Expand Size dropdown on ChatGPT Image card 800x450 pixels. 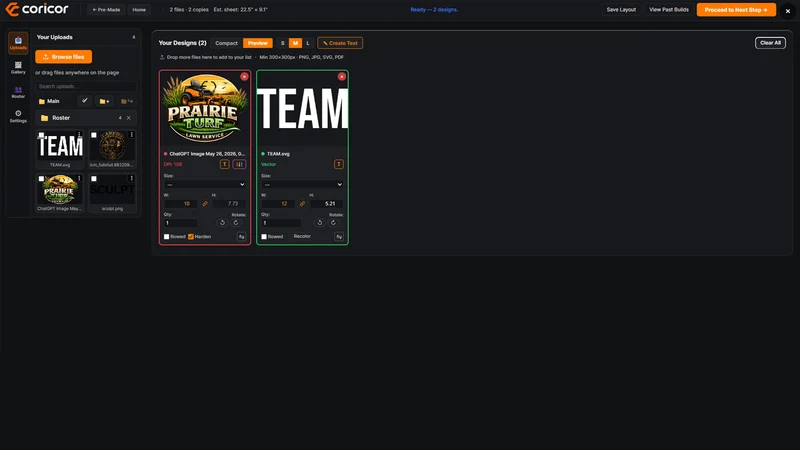[x=205, y=184]
